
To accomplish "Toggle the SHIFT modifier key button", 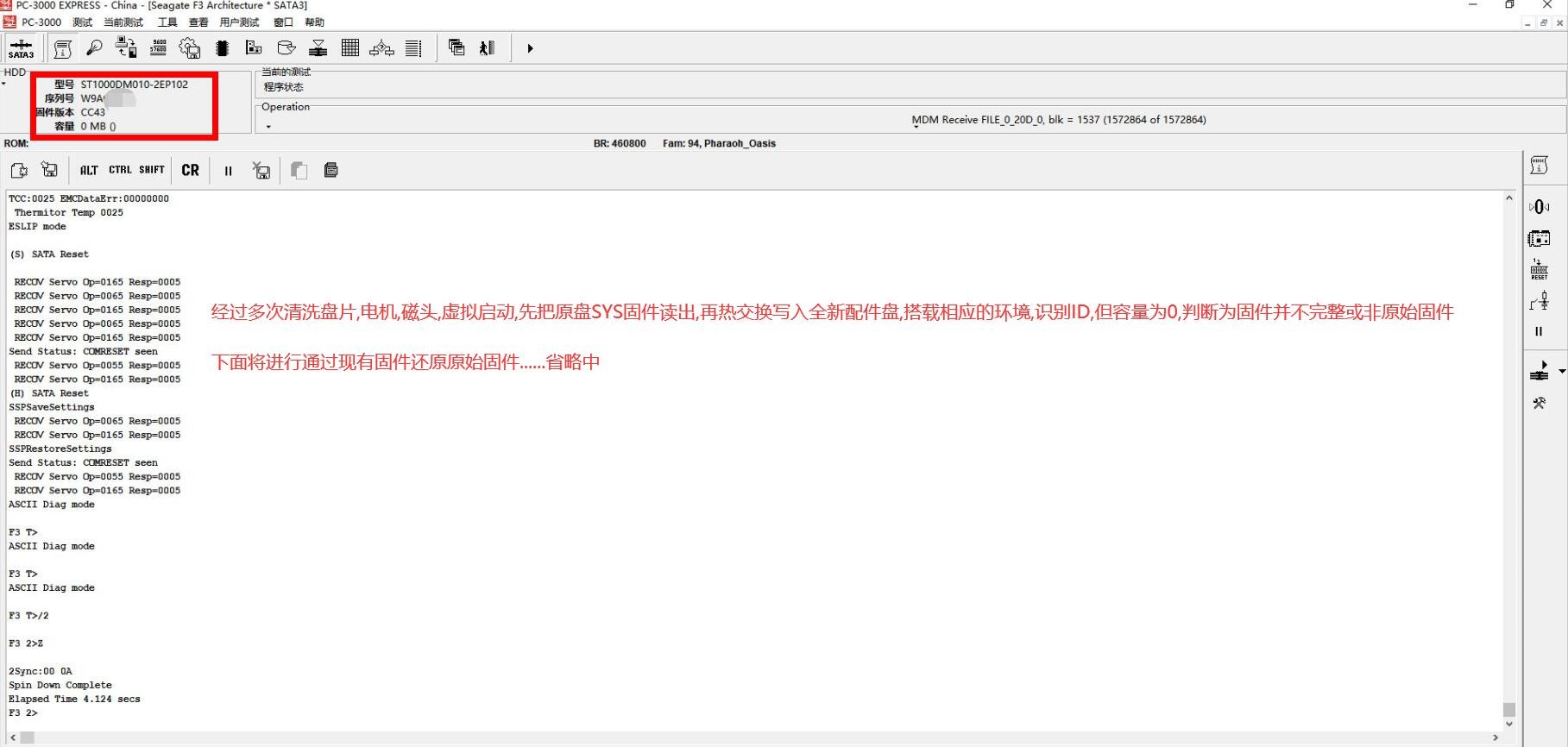I will [152, 170].
